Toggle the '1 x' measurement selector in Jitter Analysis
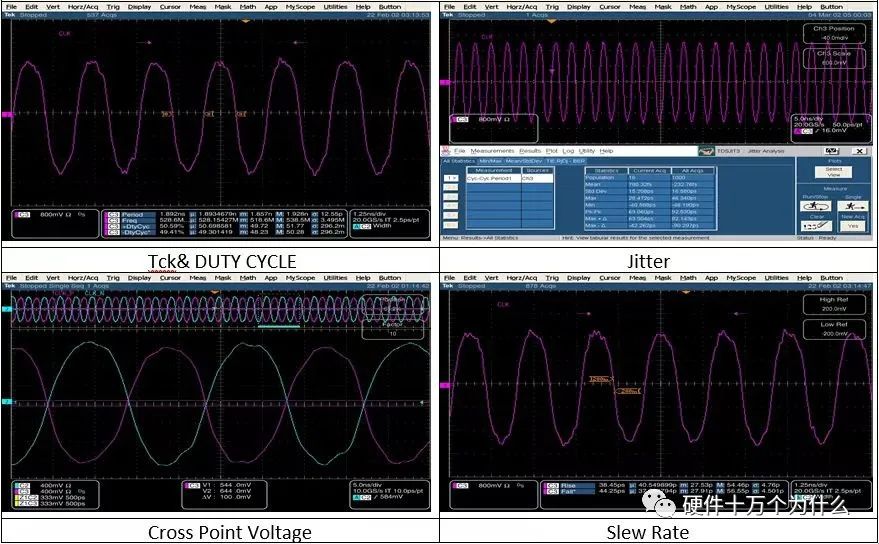Screen dimensions: 879x544 point(451,178)
